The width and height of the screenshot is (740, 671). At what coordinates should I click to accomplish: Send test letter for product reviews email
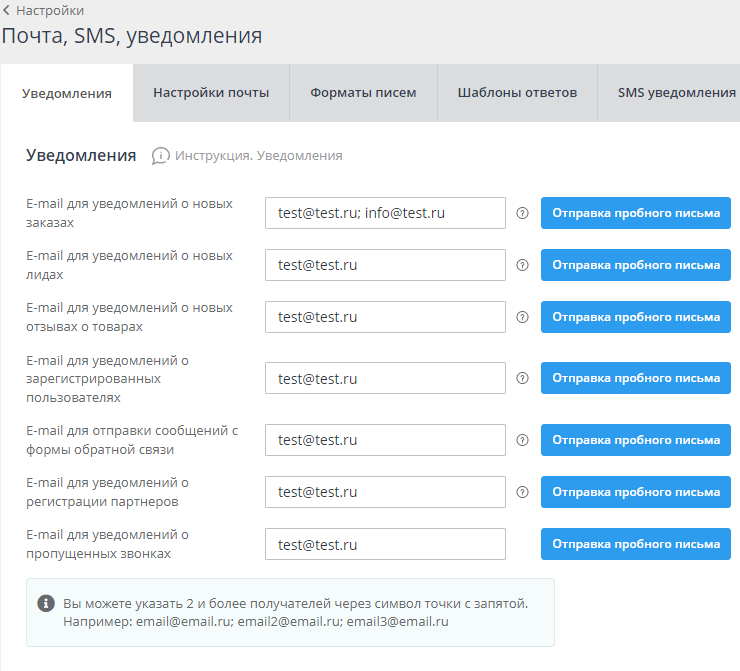coord(636,317)
